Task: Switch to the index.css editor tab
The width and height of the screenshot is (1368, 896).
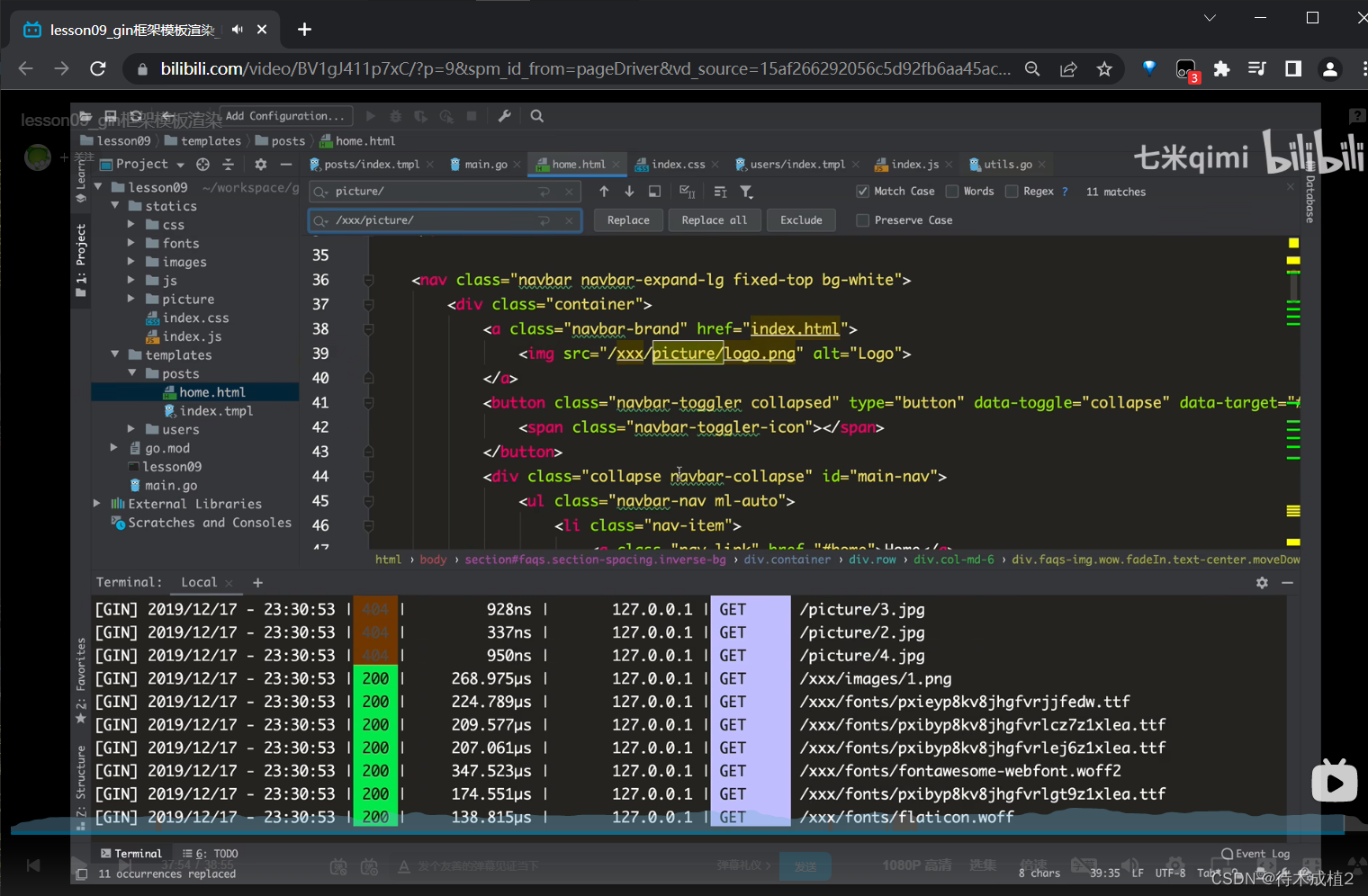Action: (677, 165)
